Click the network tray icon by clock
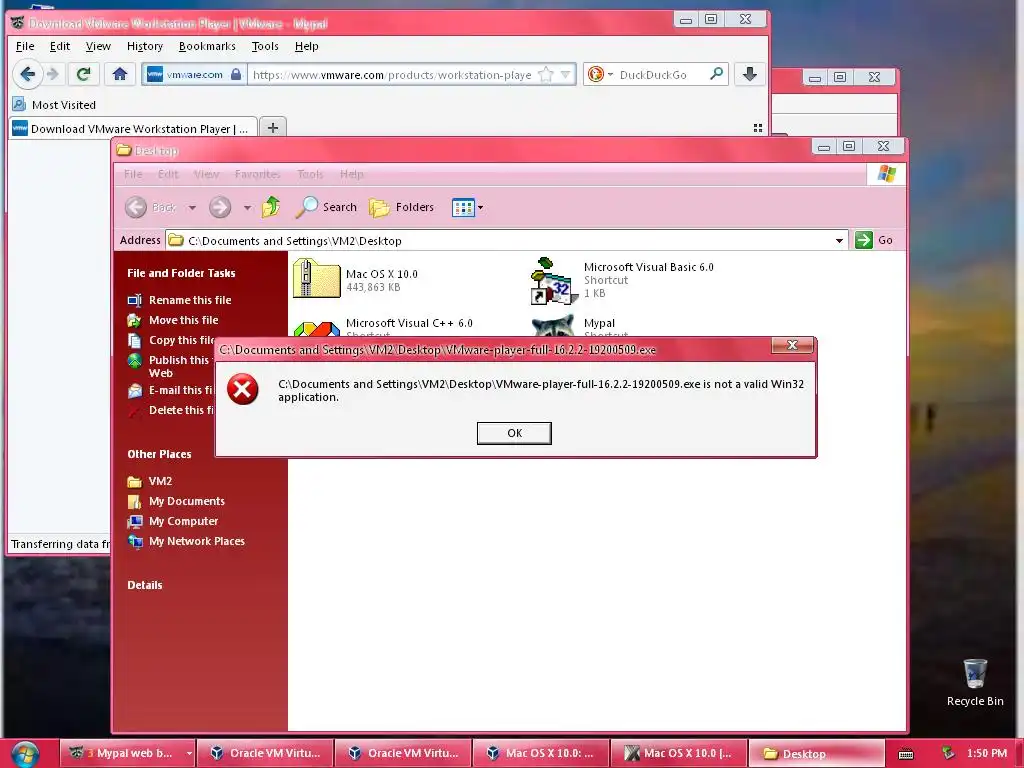This screenshot has width=1024, height=768. click(948, 753)
